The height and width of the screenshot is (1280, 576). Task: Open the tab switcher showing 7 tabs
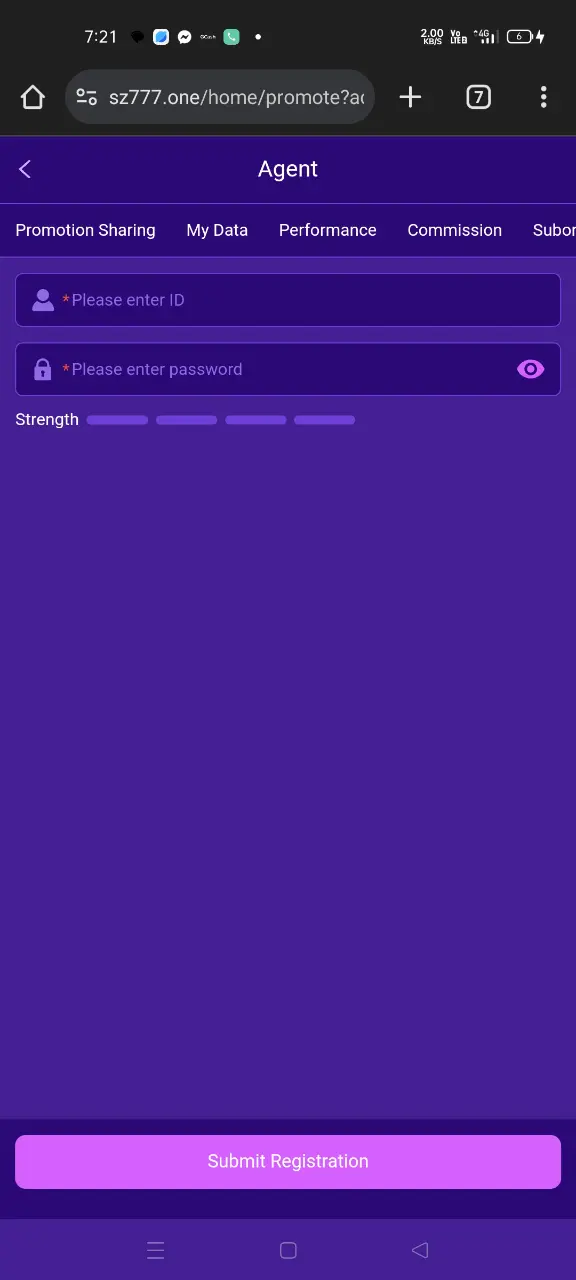click(x=479, y=97)
